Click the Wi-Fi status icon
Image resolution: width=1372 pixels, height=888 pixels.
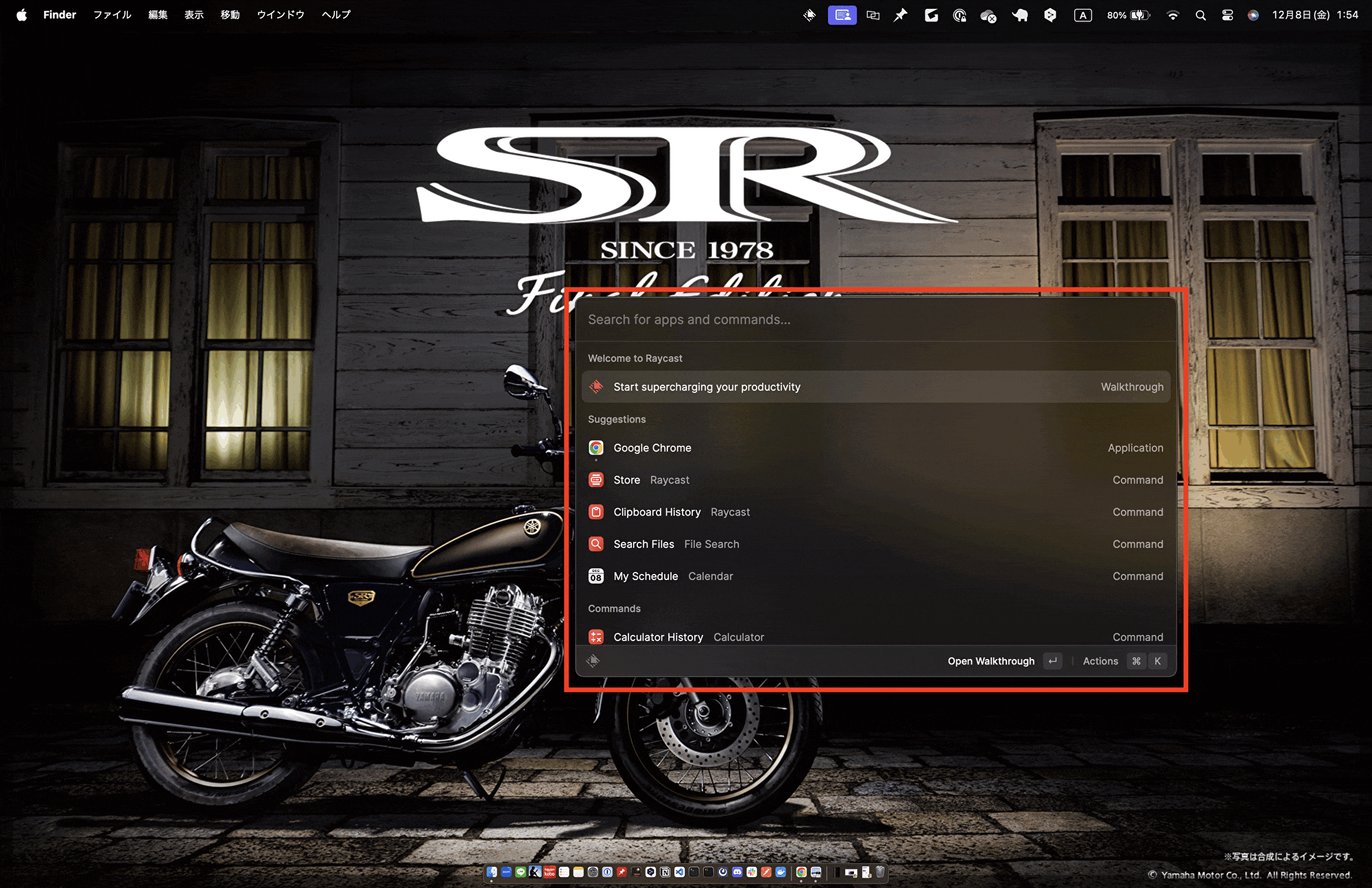pyautogui.click(x=1172, y=15)
